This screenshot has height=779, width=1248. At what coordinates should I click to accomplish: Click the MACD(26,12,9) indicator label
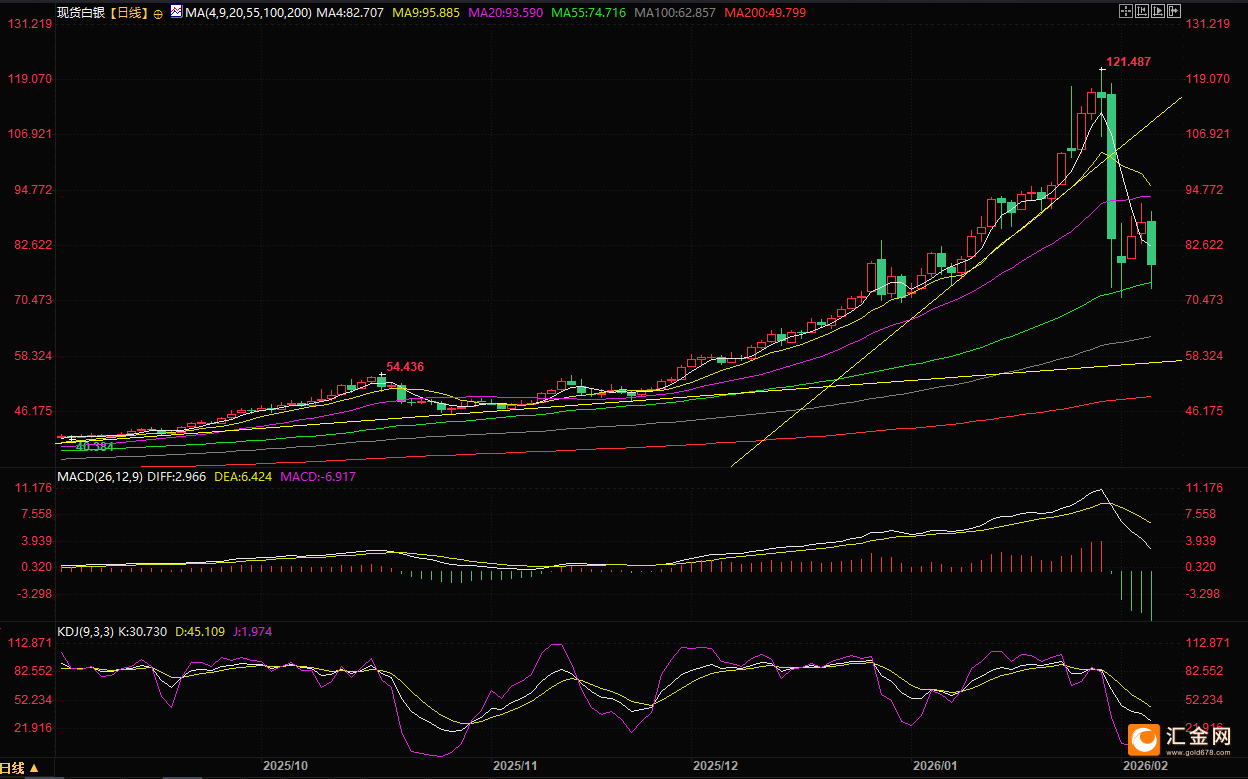click(99, 477)
